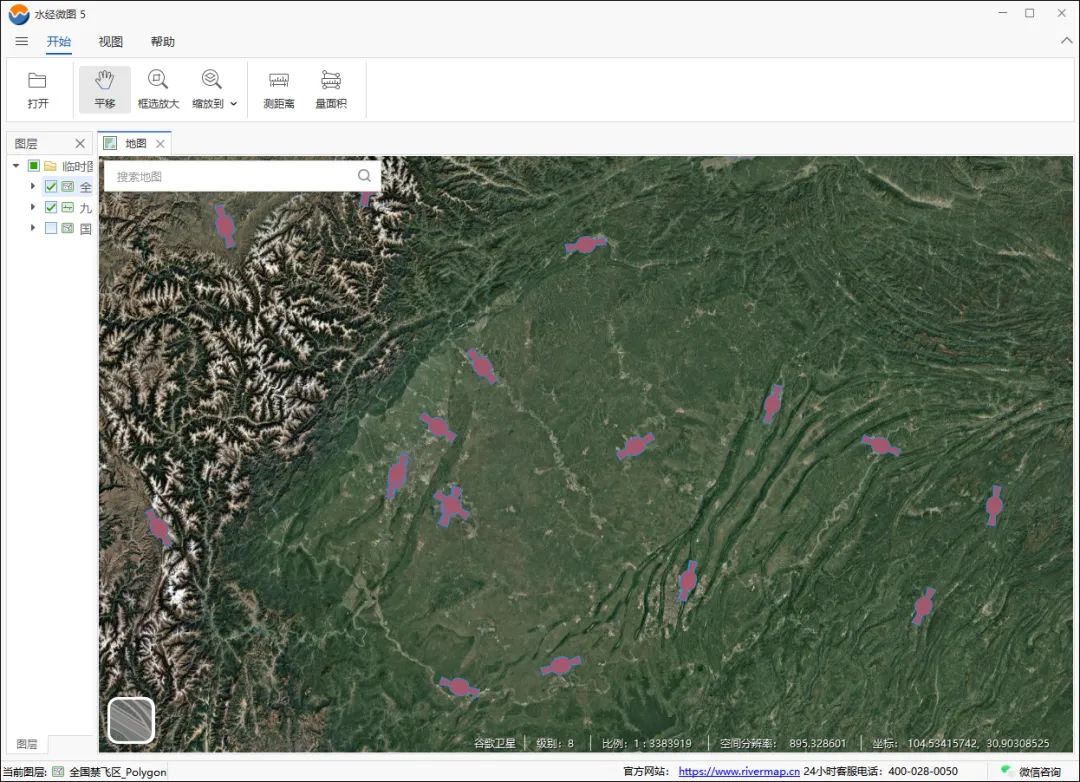The image size is (1080, 782).
Task: Click the 谷歌卫星 map source label
Action: pyautogui.click(x=495, y=743)
